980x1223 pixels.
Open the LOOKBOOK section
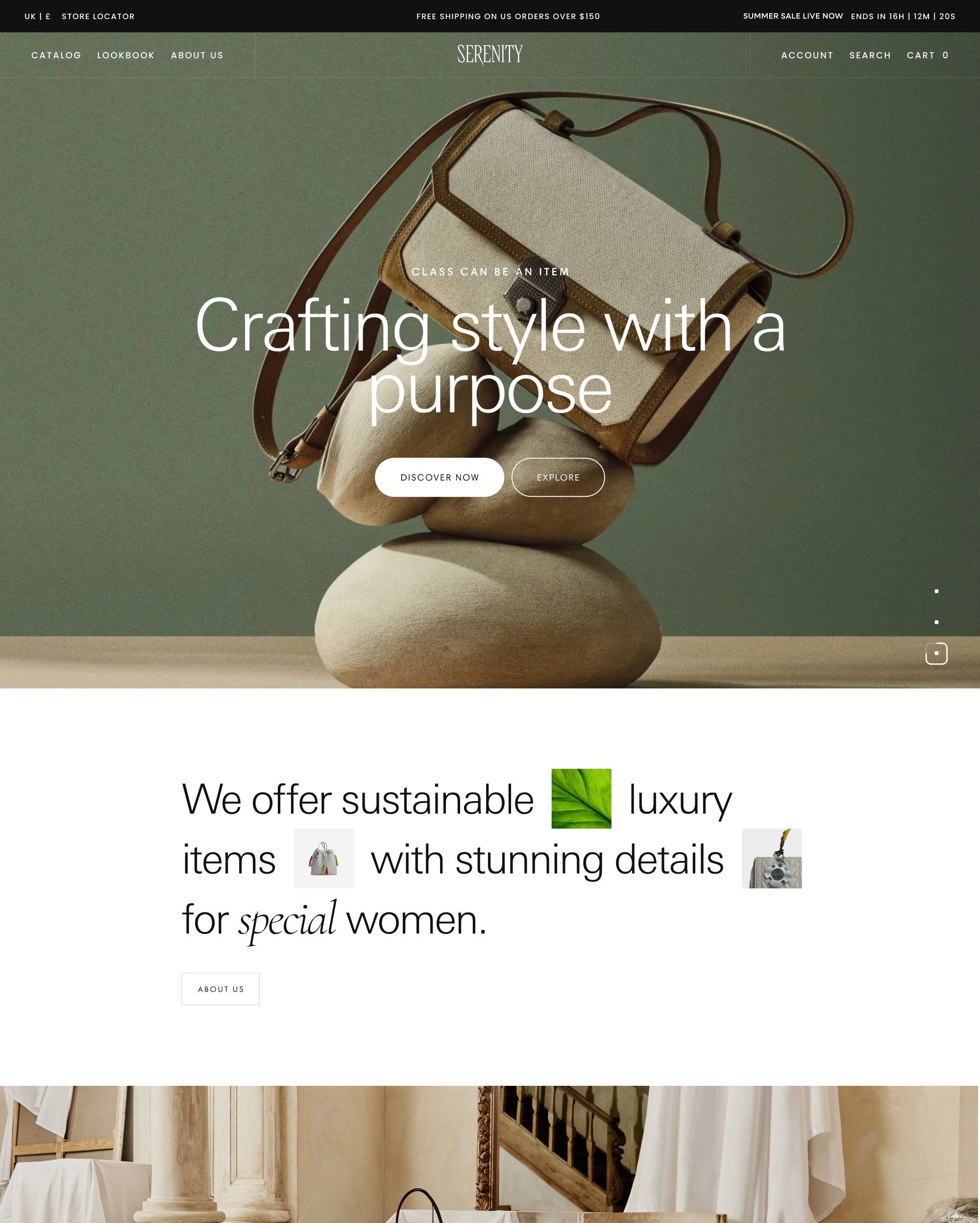point(125,55)
